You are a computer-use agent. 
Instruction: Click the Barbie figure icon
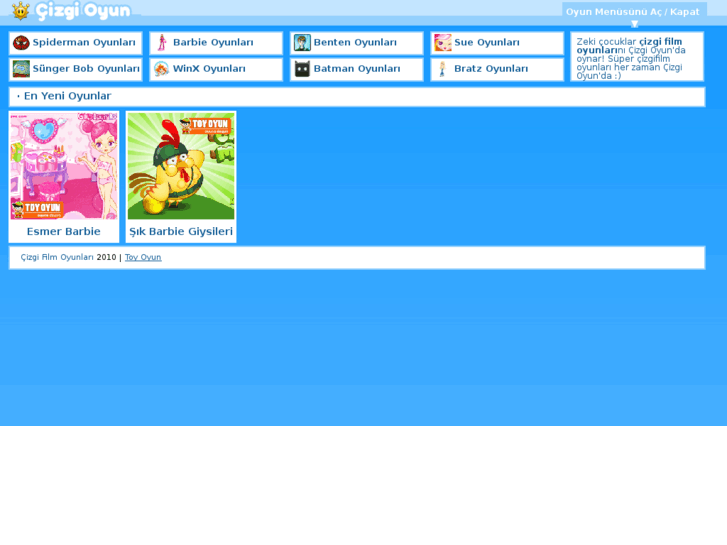point(162,43)
